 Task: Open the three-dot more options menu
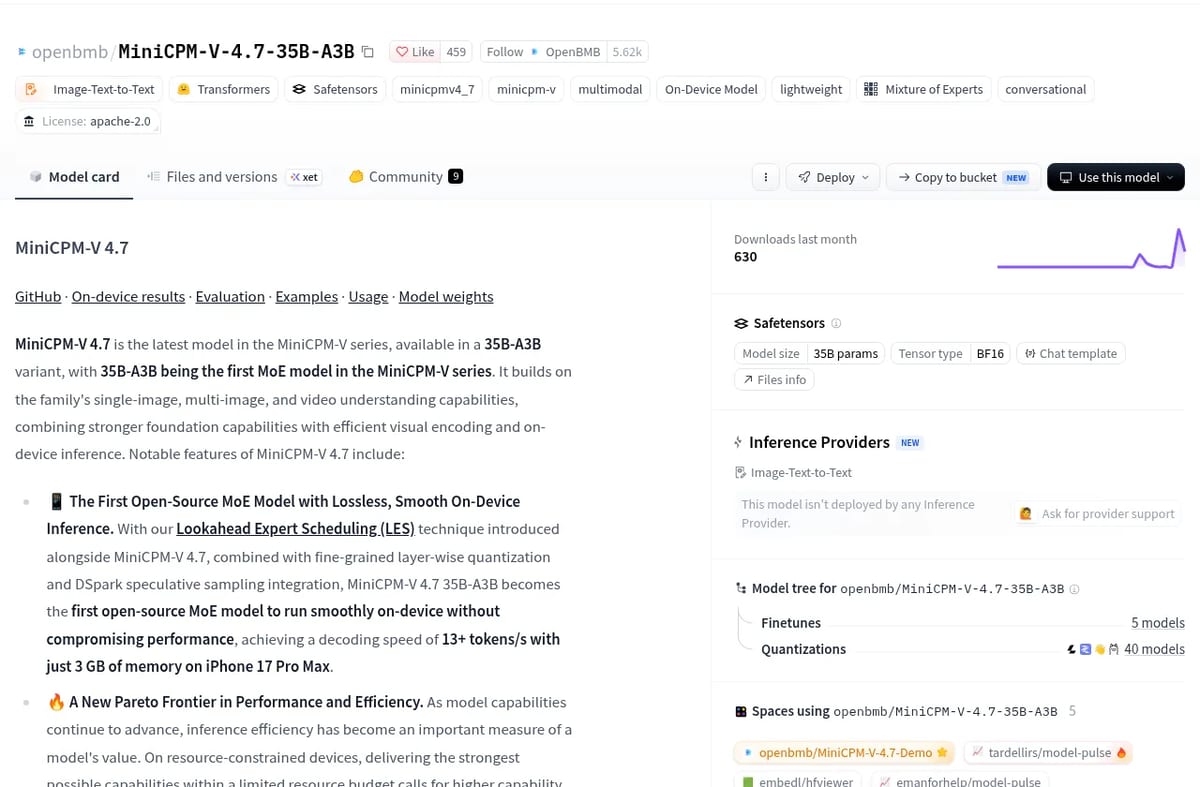click(x=765, y=177)
